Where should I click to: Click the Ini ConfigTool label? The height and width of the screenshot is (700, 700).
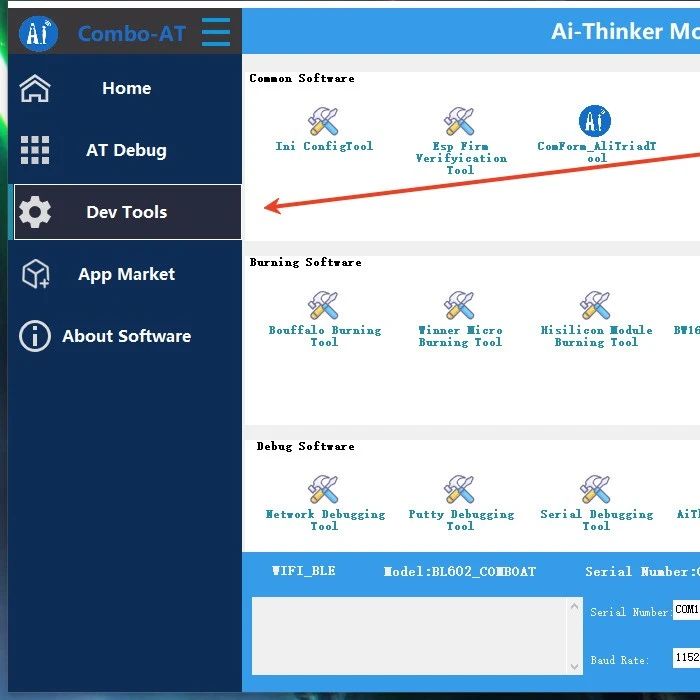324,146
